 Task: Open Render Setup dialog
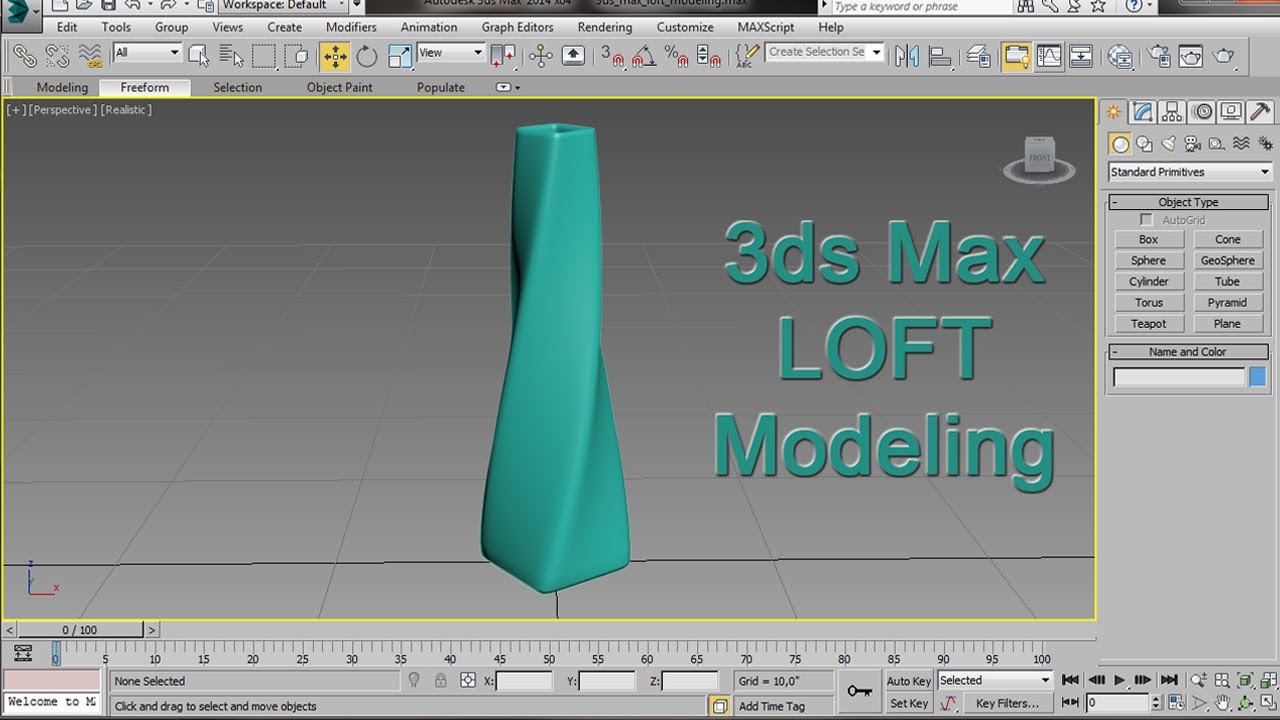coord(1159,56)
